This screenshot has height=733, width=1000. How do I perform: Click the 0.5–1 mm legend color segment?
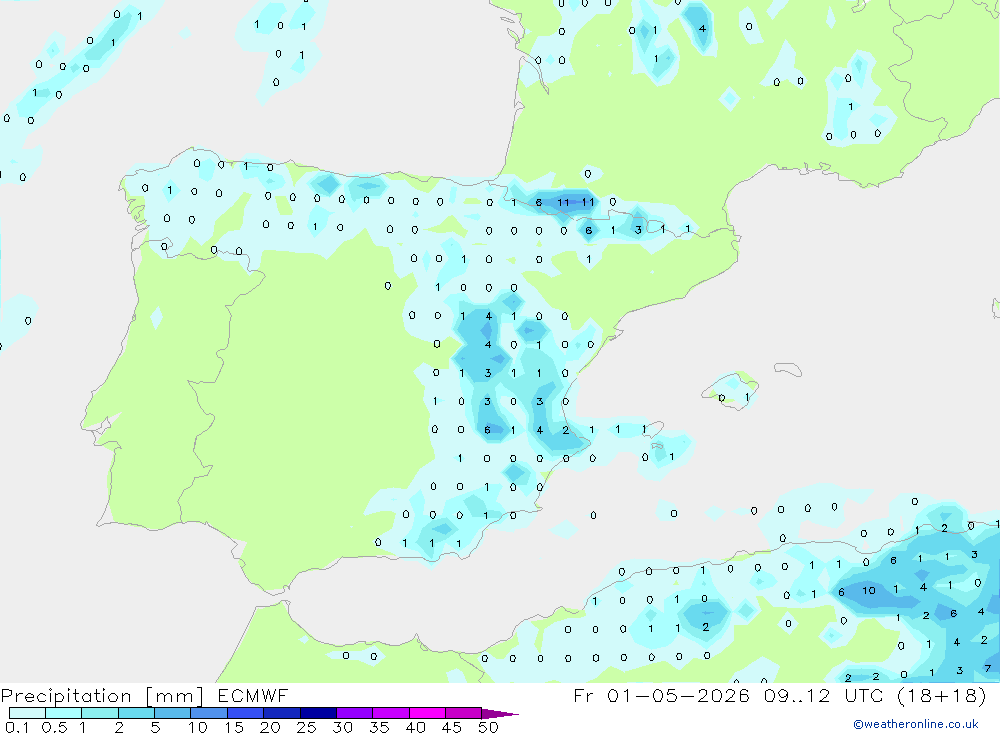click(63, 713)
